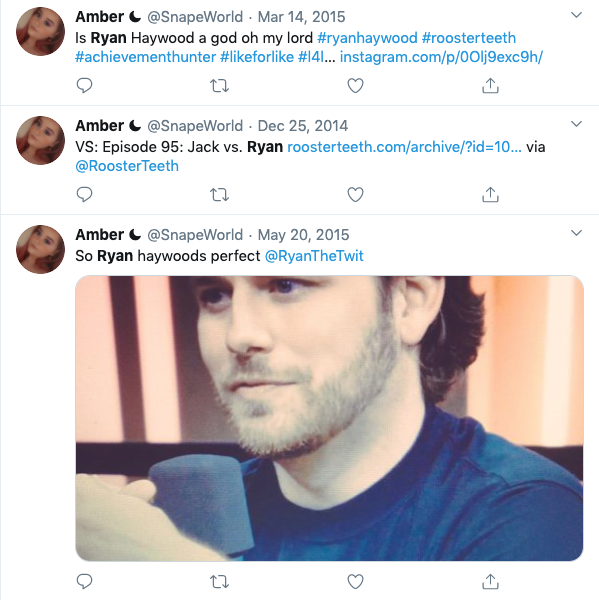Retweet the Mar 14, 2015 tweet
The image size is (599, 600).
click(220, 86)
